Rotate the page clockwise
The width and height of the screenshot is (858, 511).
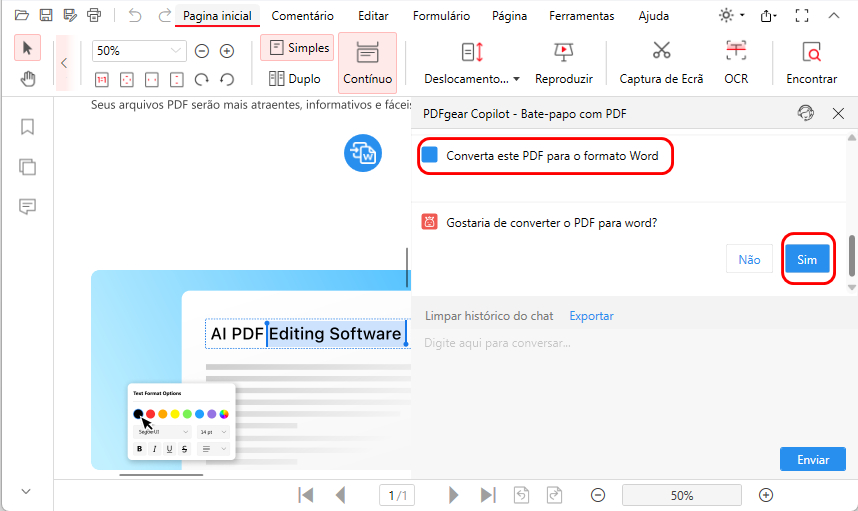click(x=201, y=80)
